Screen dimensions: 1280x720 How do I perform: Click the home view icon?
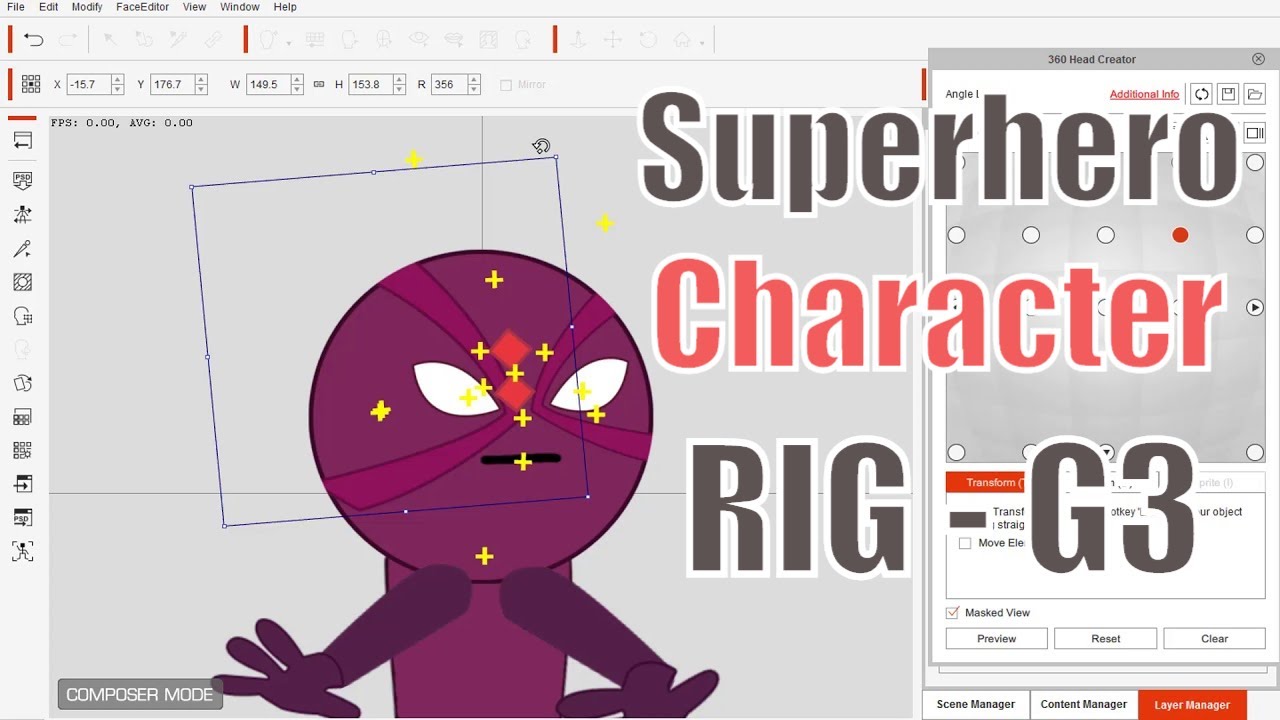click(x=682, y=40)
